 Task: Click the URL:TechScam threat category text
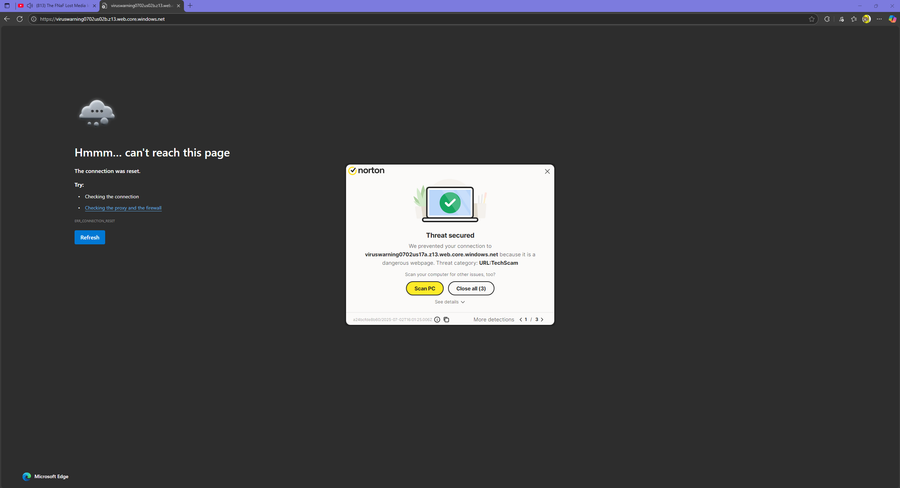498,263
